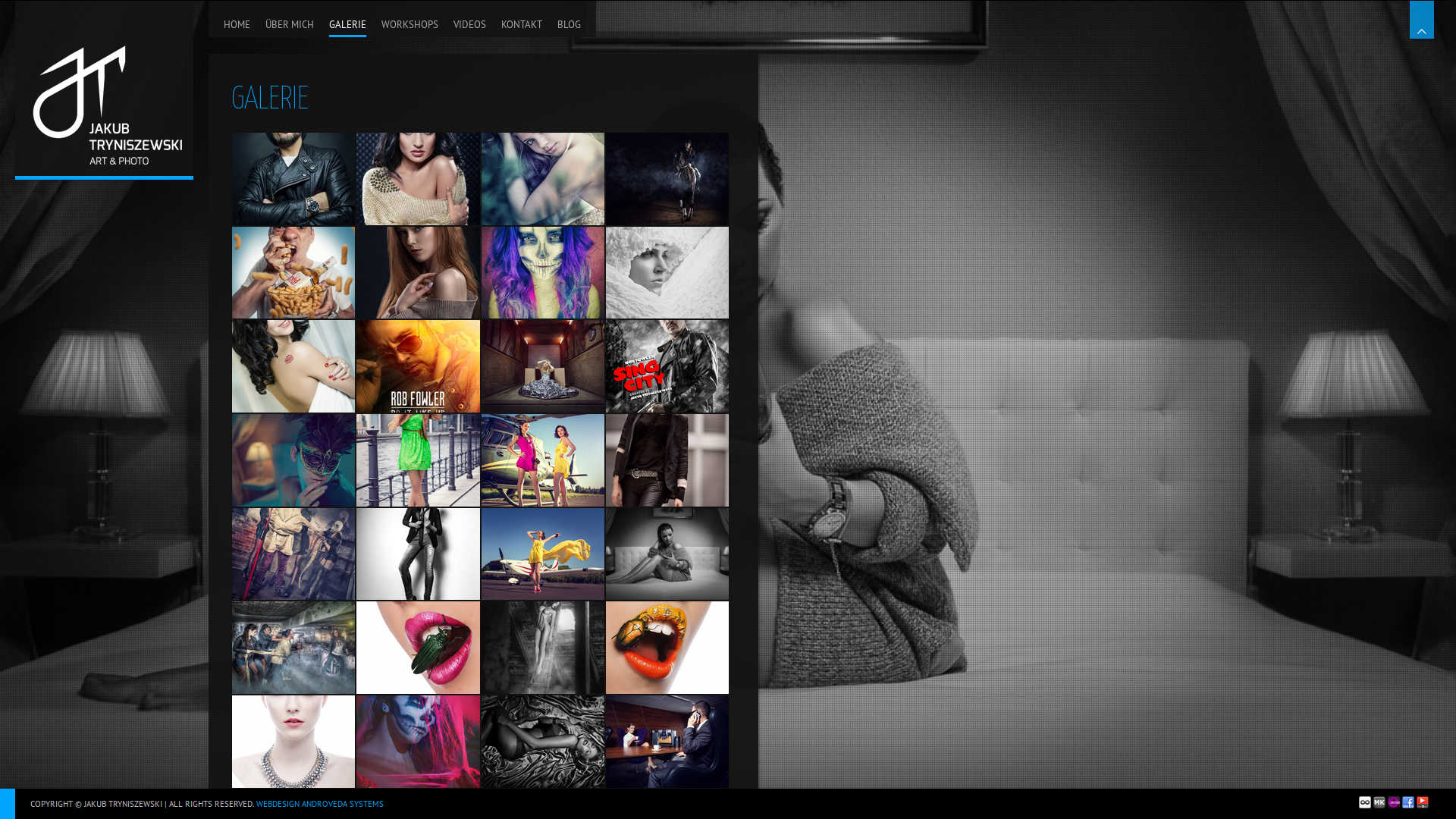Open the VIDEOS menu item
This screenshot has width=1456, height=819.
click(x=469, y=24)
